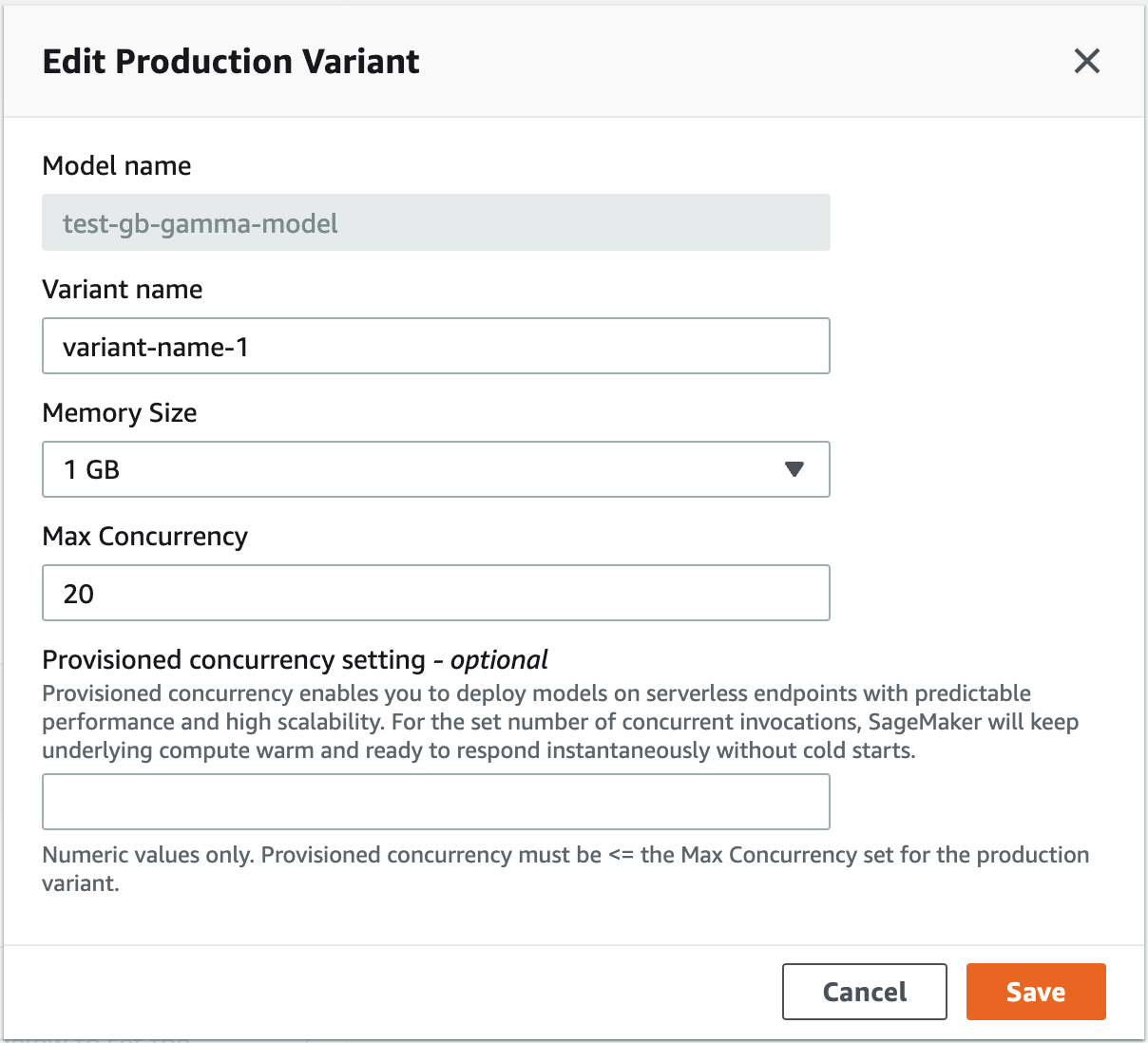The height and width of the screenshot is (1043, 1148).
Task: Save the production variant changes
Action: (x=1035, y=992)
